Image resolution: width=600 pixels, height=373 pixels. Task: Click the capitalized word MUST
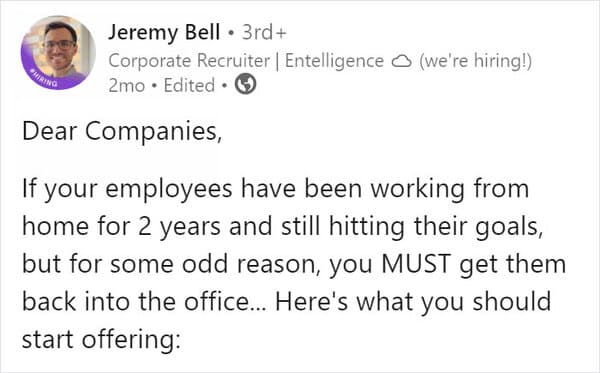[x=416, y=264]
